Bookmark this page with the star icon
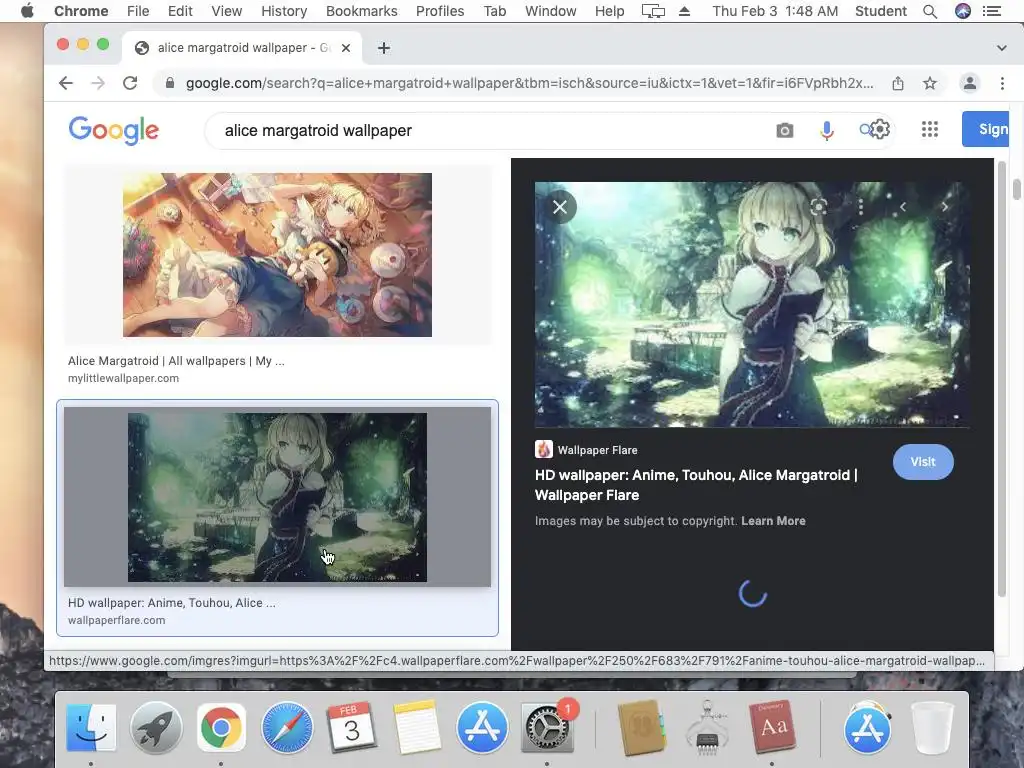Image resolution: width=1024 pixels, height=768 pixels. pos(930,83)
